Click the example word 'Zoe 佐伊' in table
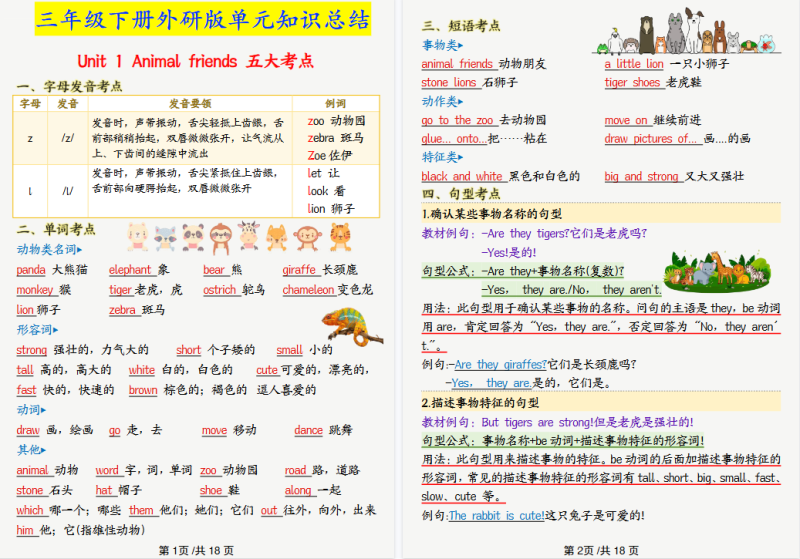The height and width of the screenshot is (559, 800). [x=330, y=155]
